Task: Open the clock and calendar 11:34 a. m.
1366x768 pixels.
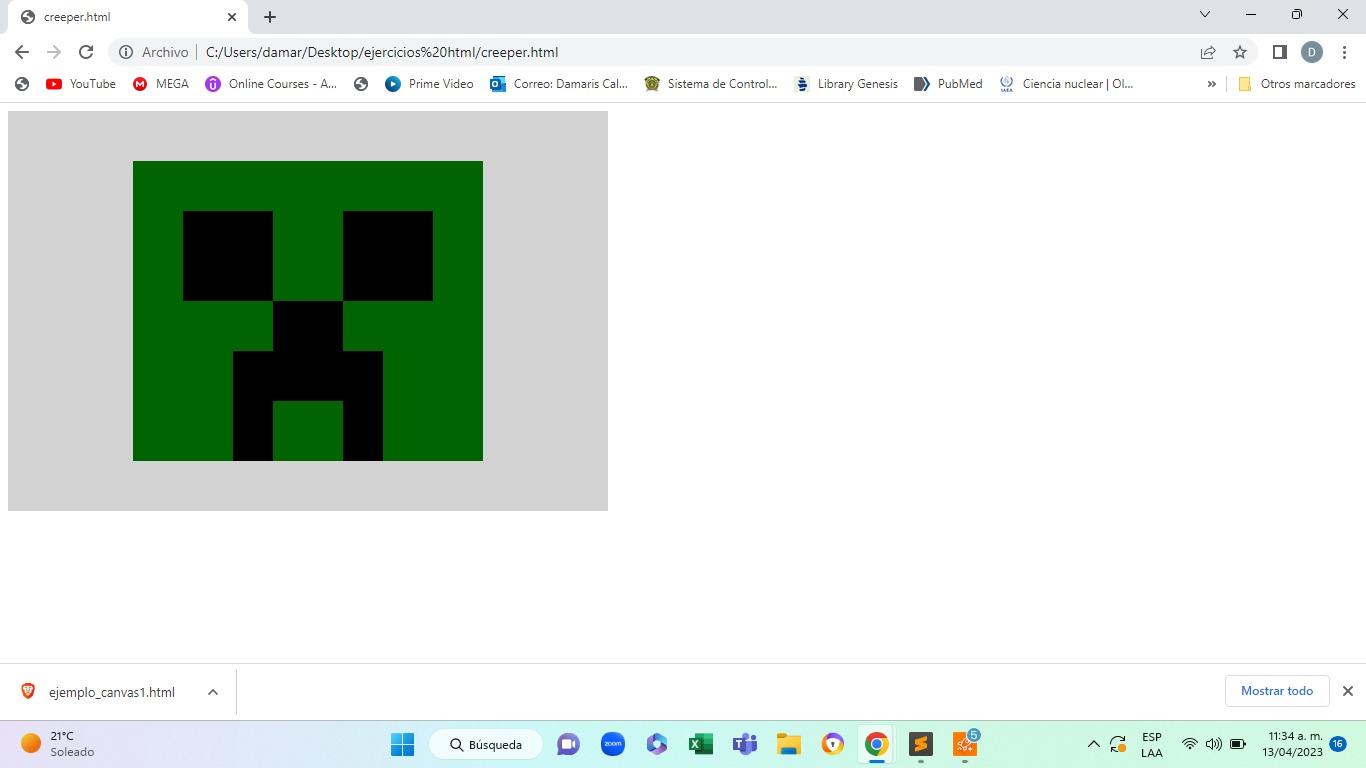Action: tap(1292, 744)
